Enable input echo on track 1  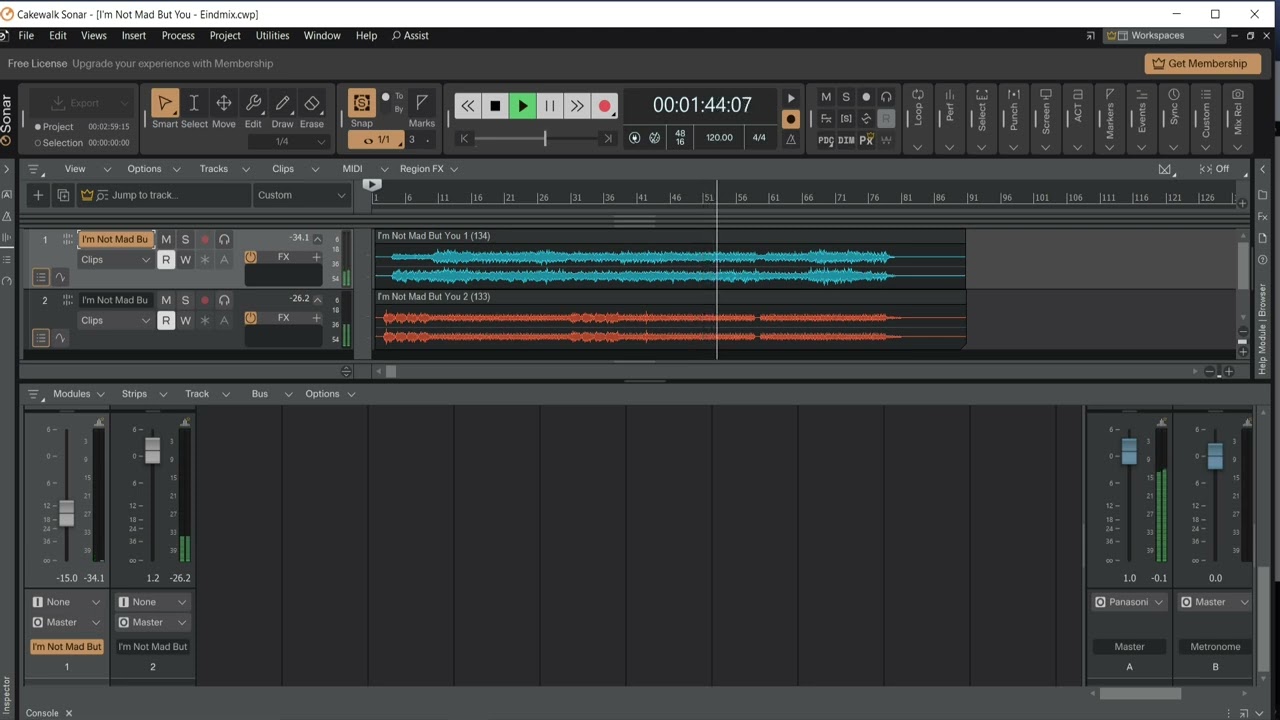point(224,240)
